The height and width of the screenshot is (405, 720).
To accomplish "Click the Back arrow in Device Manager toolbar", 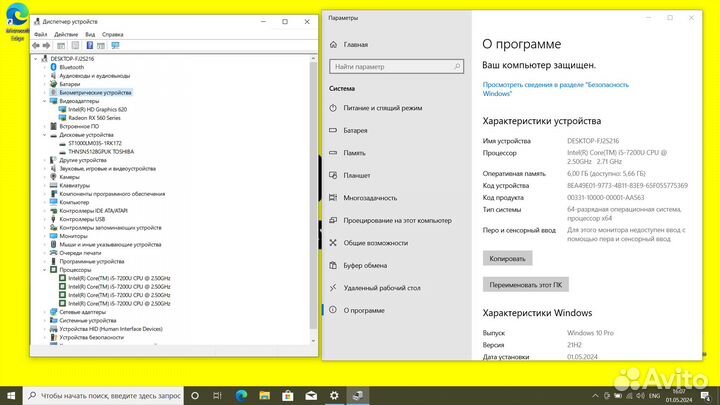I will coord(36,45).
